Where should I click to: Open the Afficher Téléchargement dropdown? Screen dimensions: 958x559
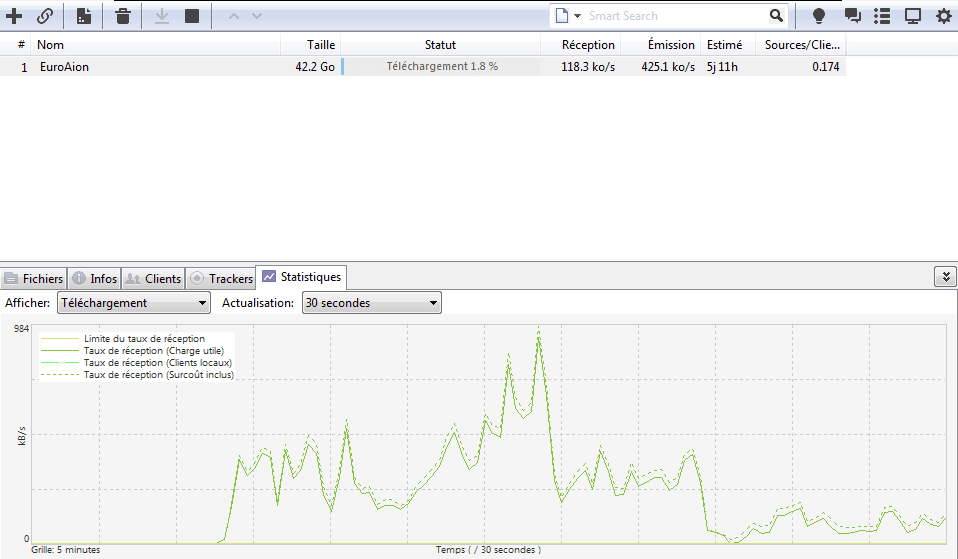133,303
